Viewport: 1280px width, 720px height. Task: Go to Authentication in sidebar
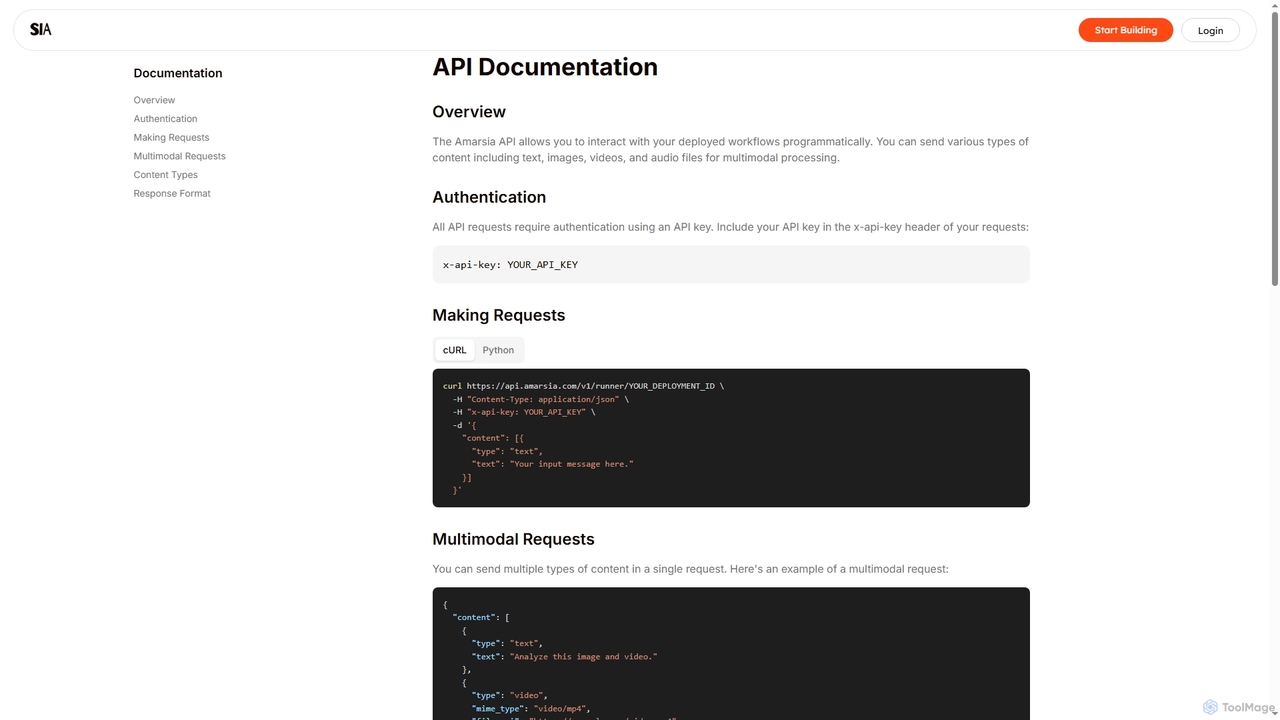tap(165, 119)
